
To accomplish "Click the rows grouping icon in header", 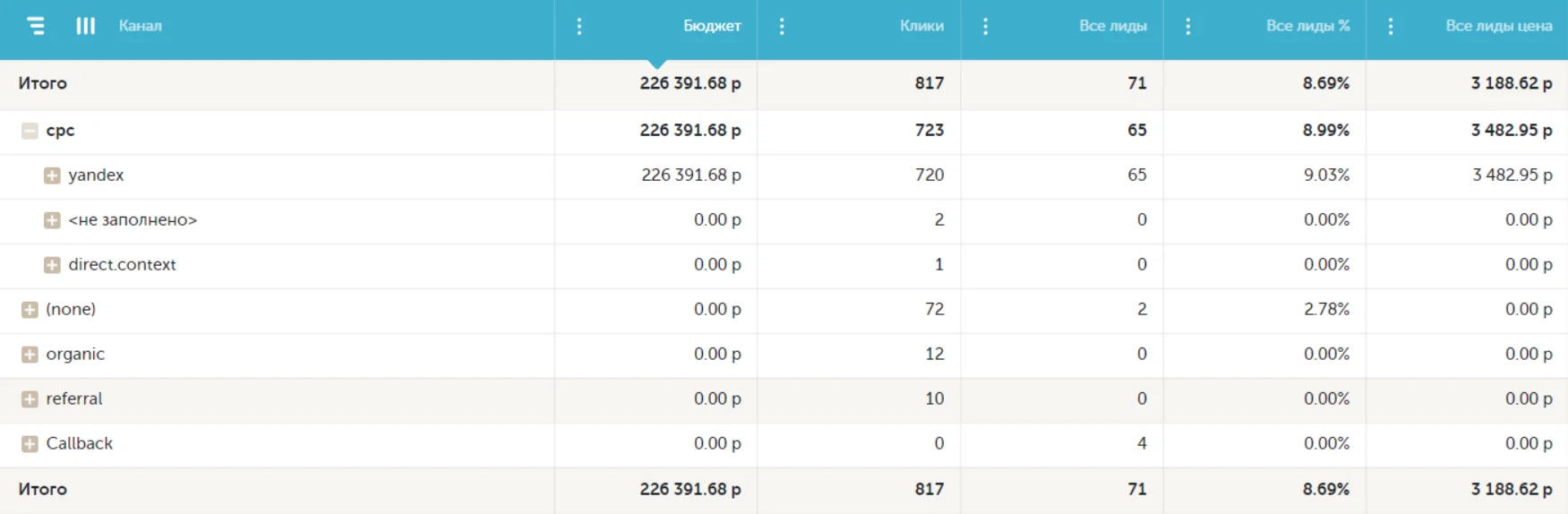I will [x=36, y=26].
